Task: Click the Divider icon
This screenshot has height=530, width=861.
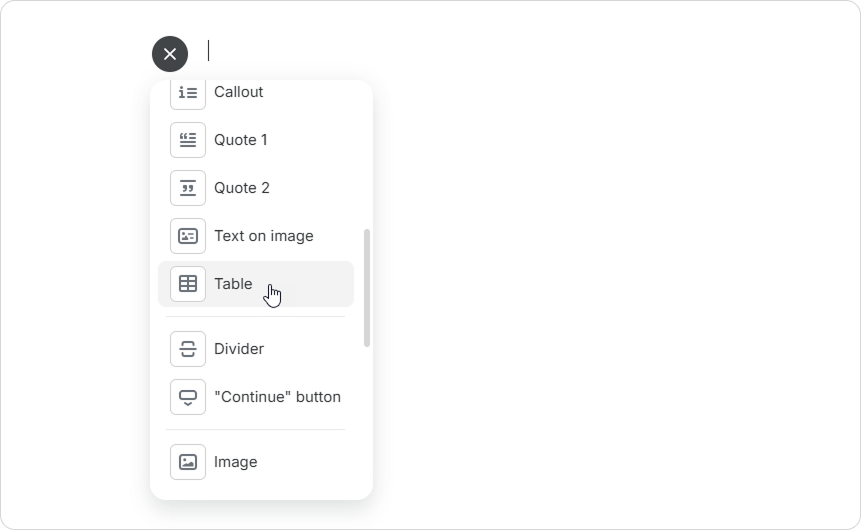Action: tap(188, 349)
